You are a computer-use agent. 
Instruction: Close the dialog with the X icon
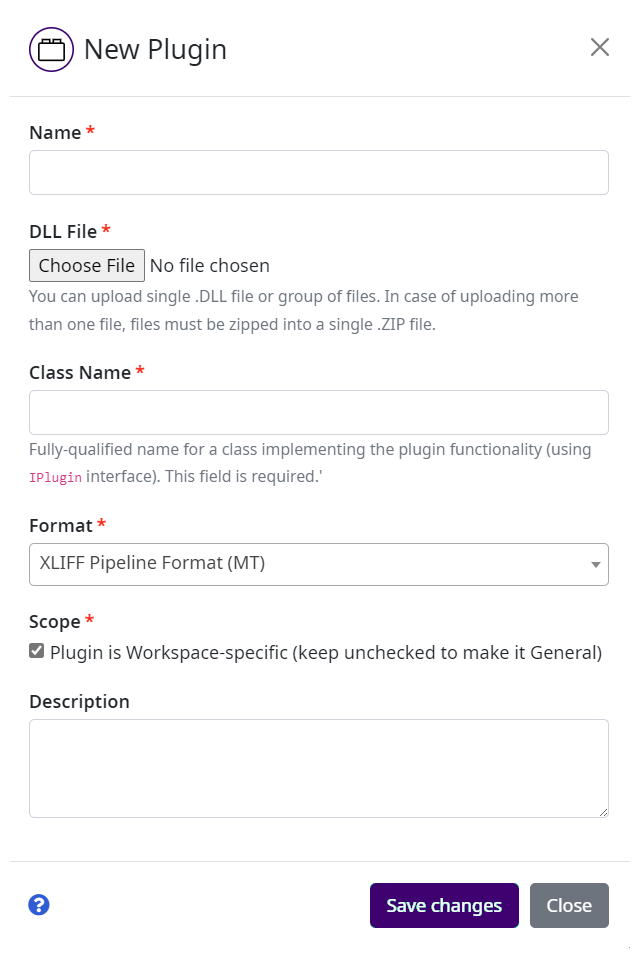[x=600, y=47]
